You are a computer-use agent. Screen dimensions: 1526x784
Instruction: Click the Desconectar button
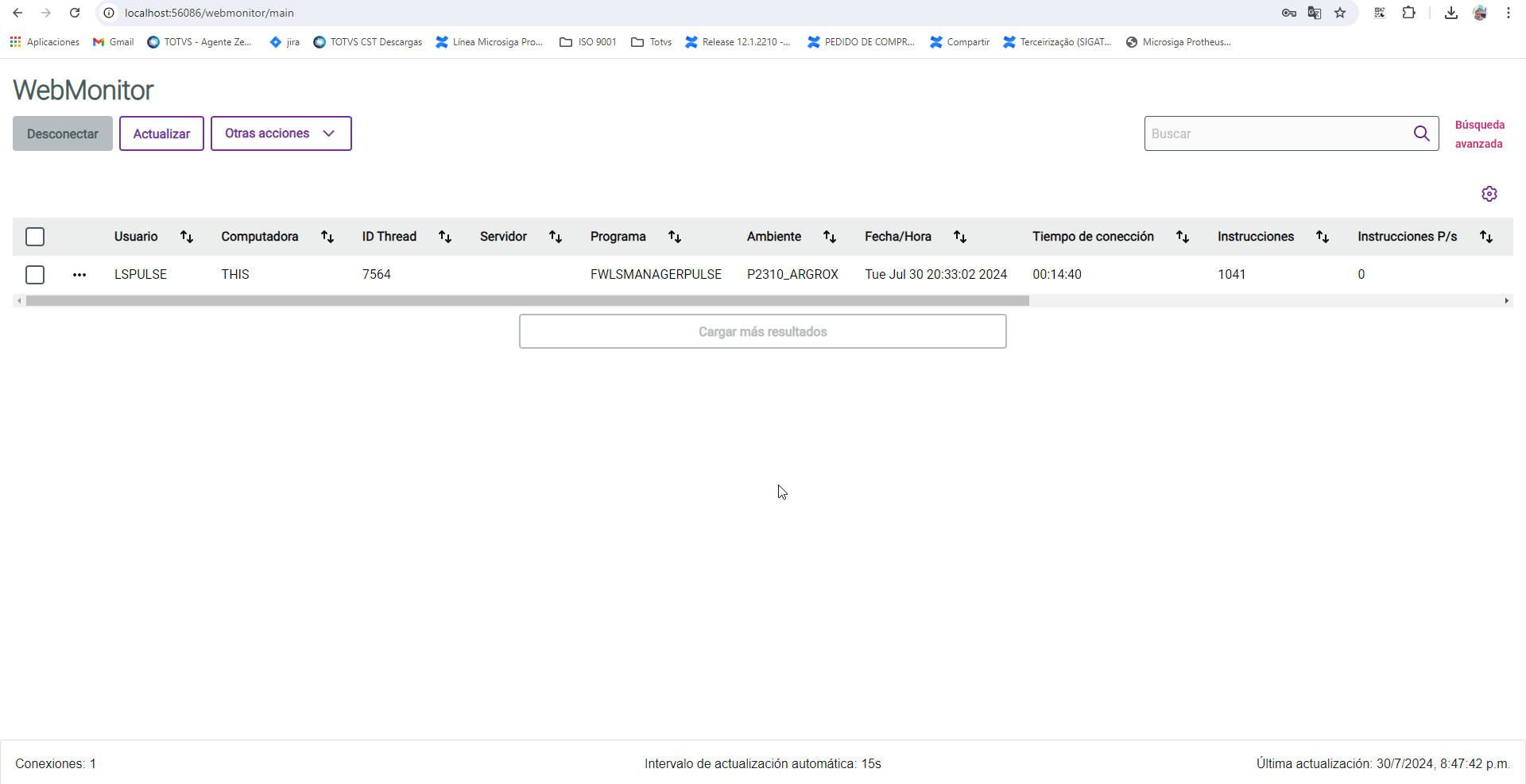(x=62, y=133)
